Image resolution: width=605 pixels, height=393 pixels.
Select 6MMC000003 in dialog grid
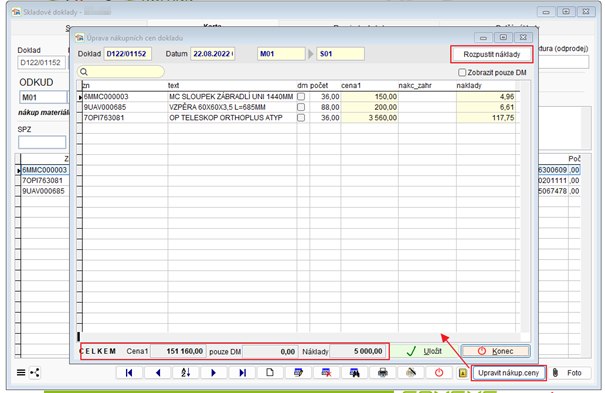(125, 96)
